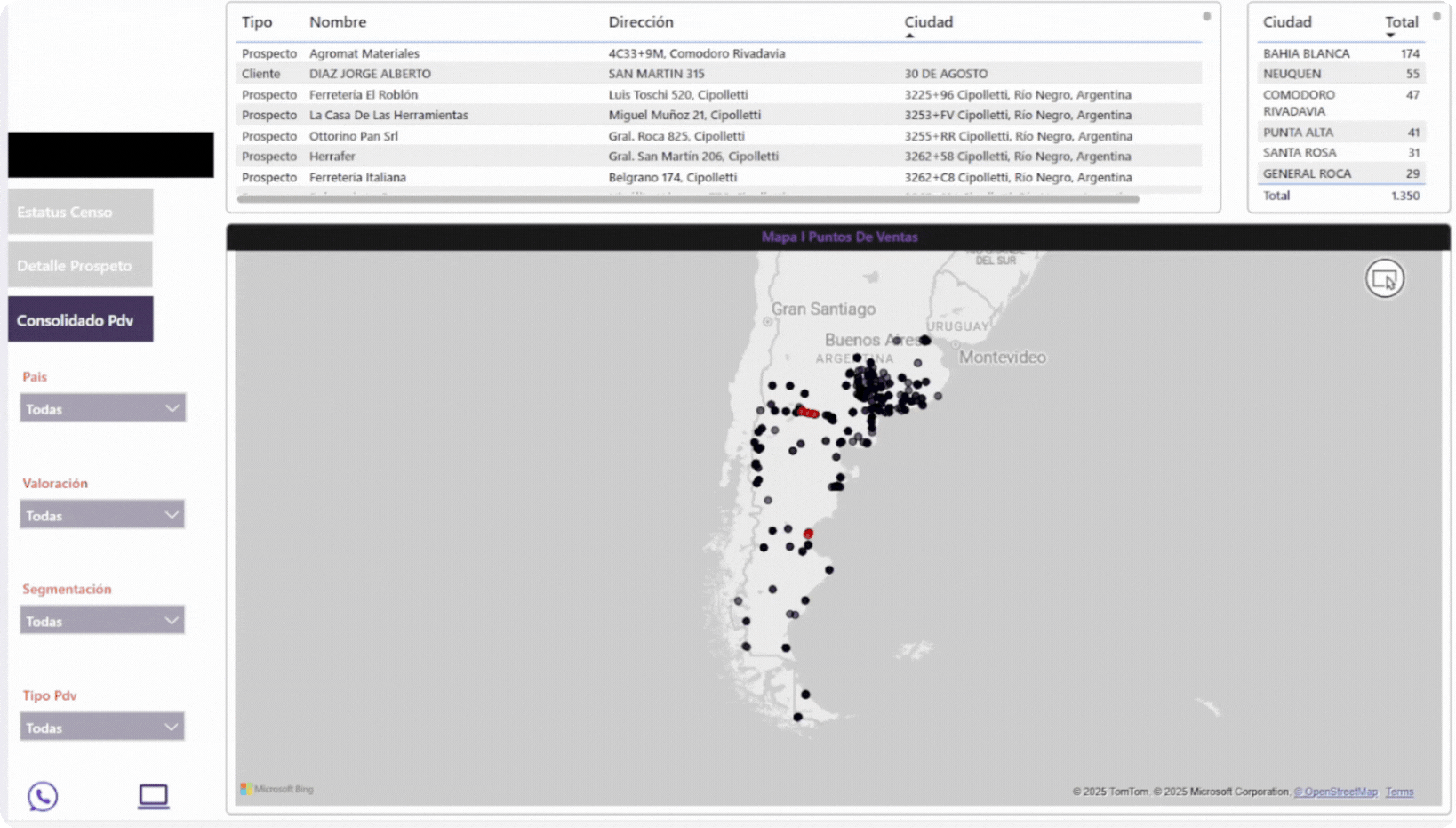The height and width of the screenshot is (828, 1456).
Task: Expand the Pais dropdown
Action: [x=102, y=409]
